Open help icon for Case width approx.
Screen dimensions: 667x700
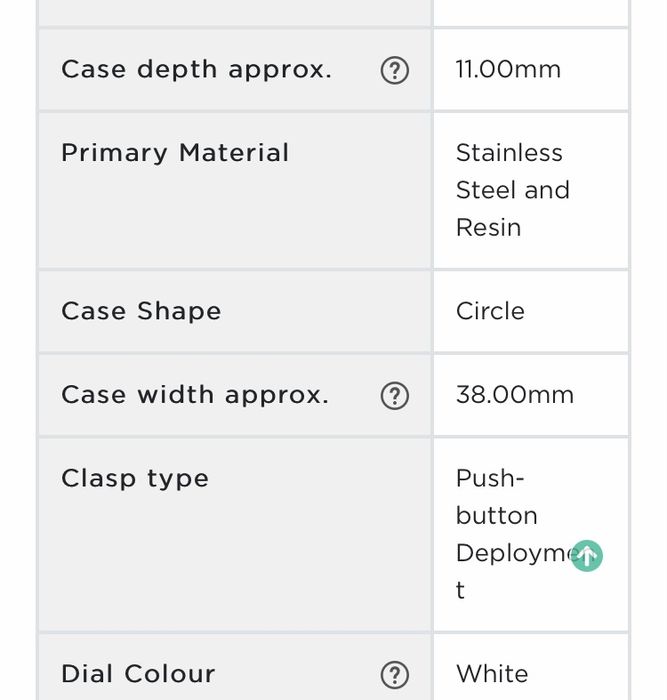[x=395, y=396]
